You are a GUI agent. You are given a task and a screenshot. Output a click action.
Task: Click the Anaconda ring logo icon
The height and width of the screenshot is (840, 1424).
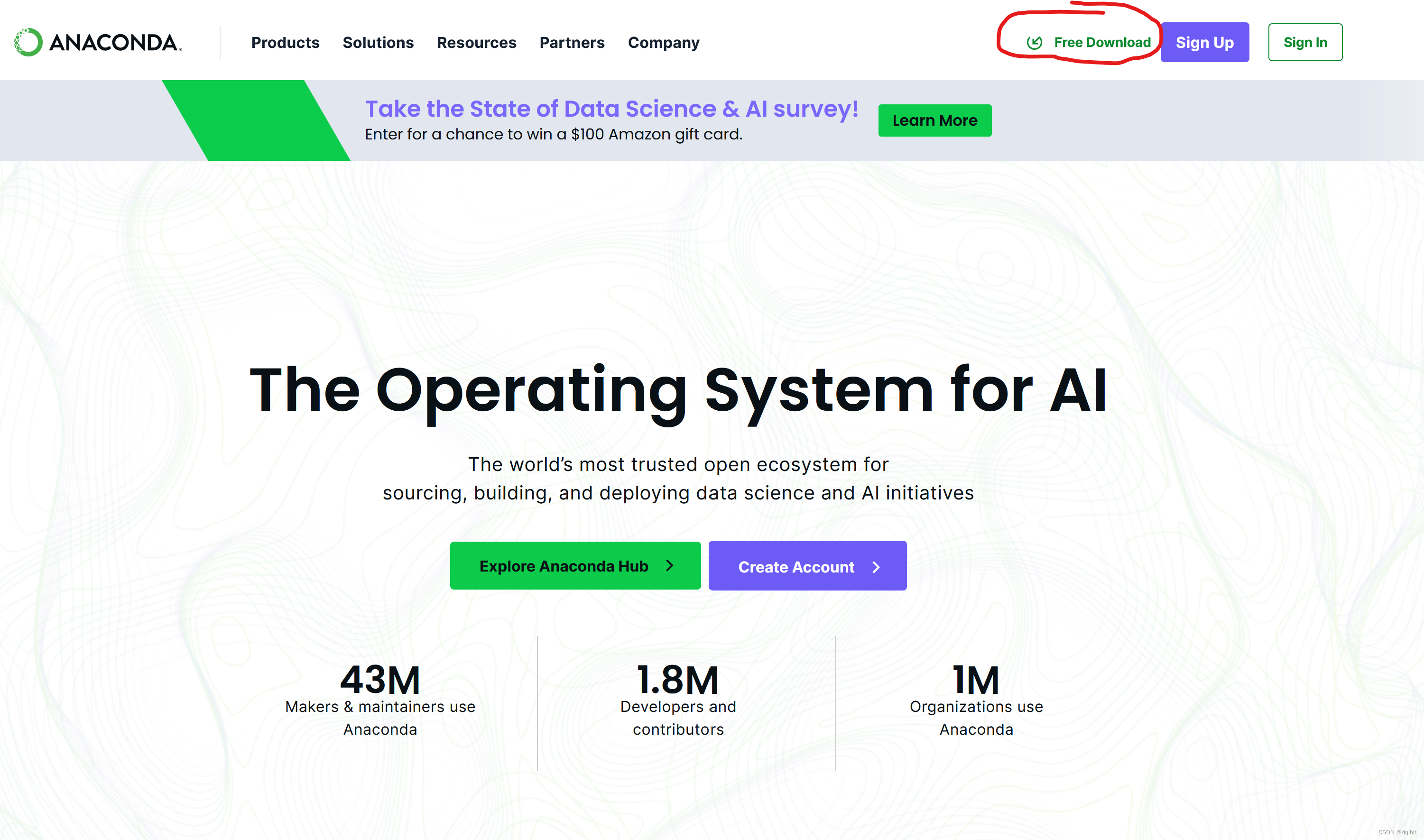[x=28, y=43]
